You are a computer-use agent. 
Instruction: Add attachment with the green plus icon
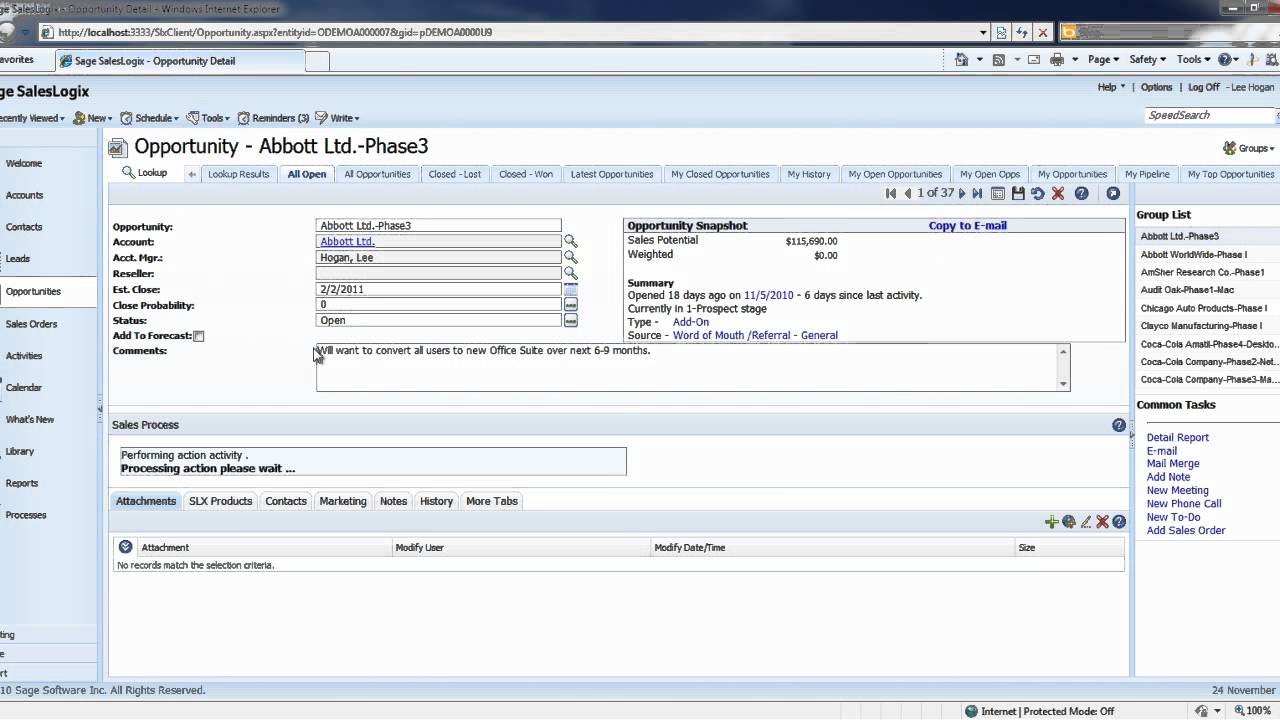1051,522
